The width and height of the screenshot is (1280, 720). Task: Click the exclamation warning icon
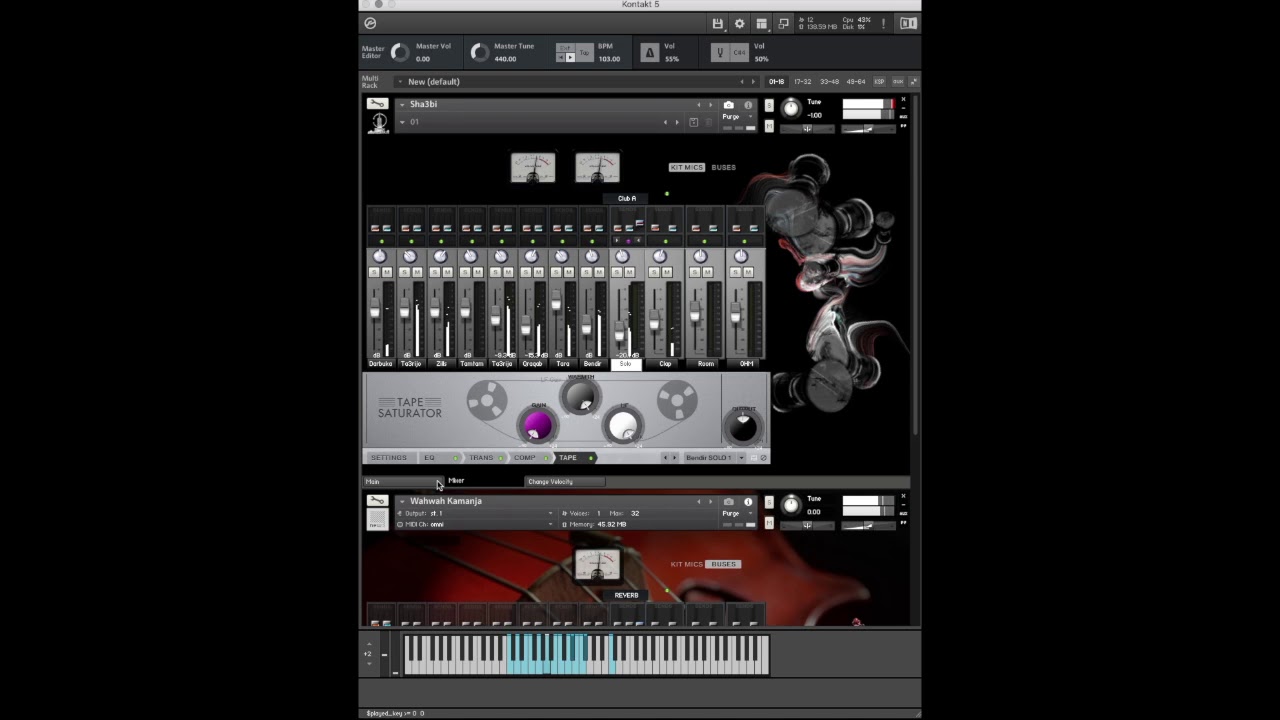tap(883, 23)
